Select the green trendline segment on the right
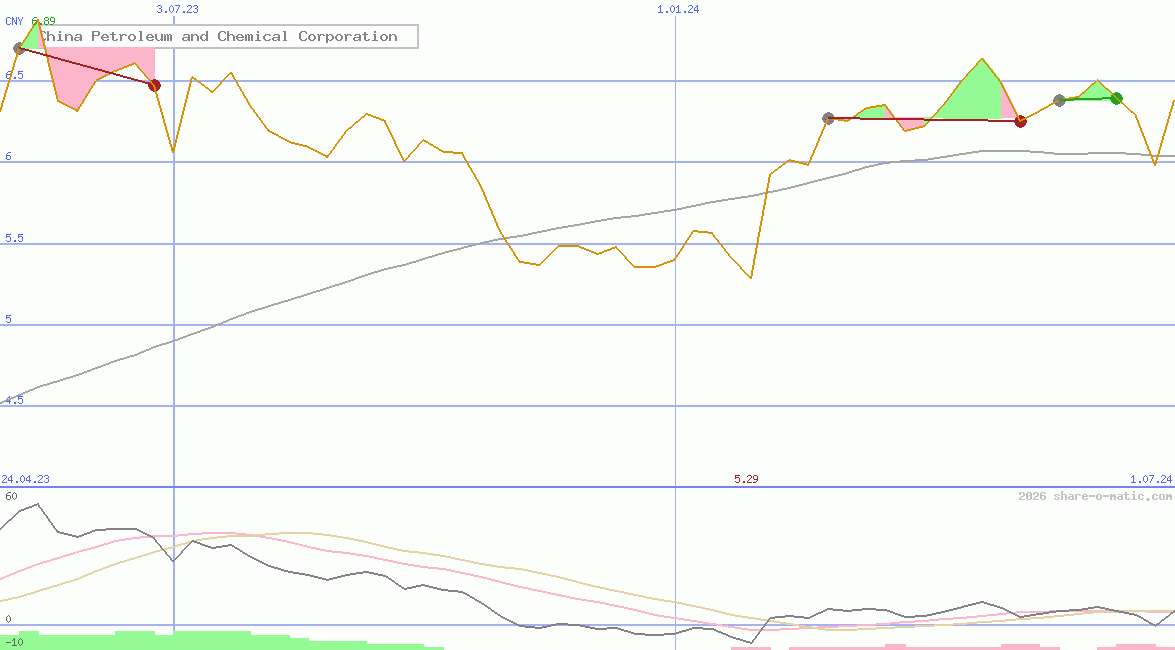Image resolution: width=1175 pixels, height=650 pixels. click(x=1088, y=98)
